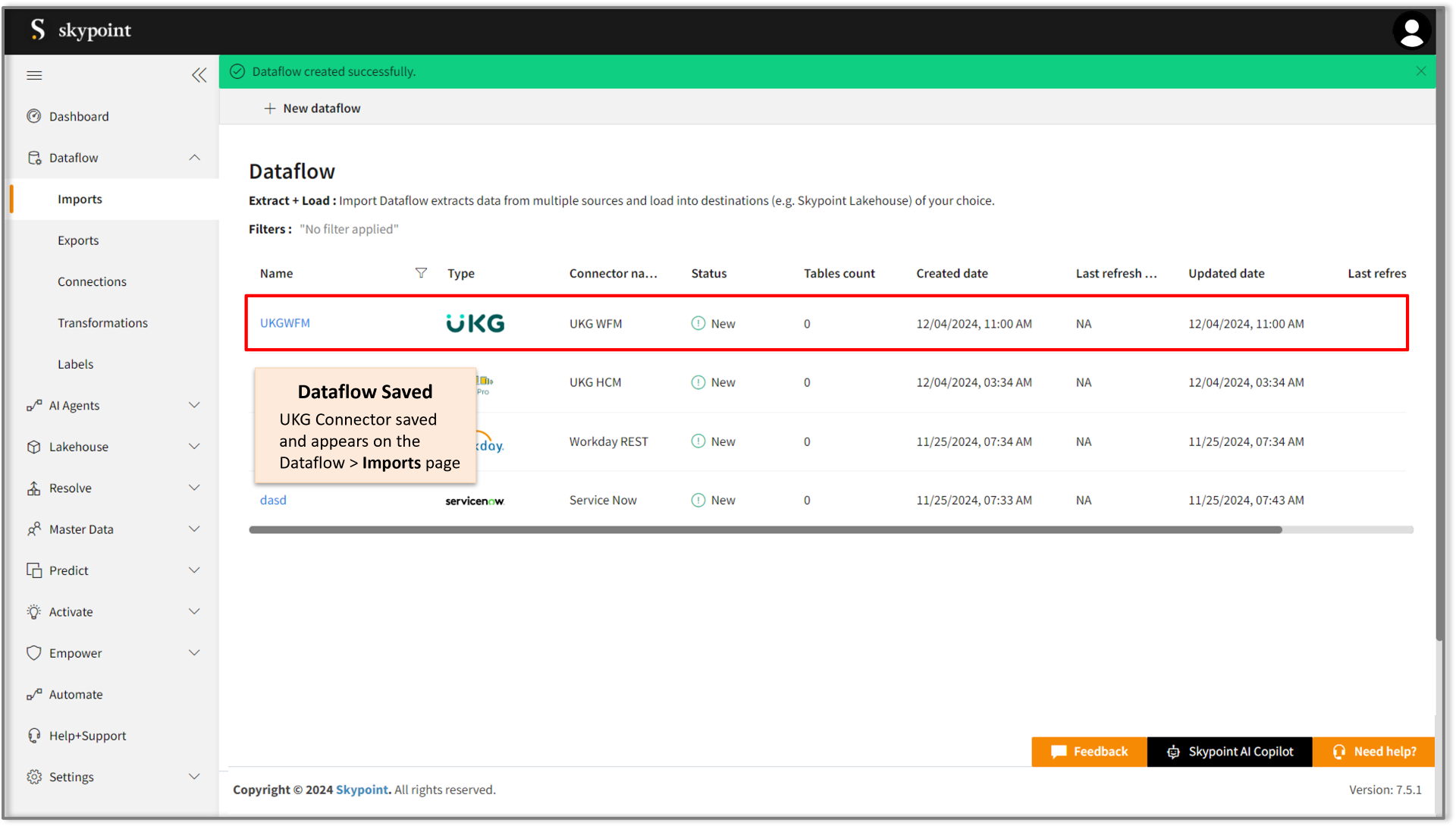Click the Lakehouse cube icon
The image size is (1456, 826).
[34, 447]
